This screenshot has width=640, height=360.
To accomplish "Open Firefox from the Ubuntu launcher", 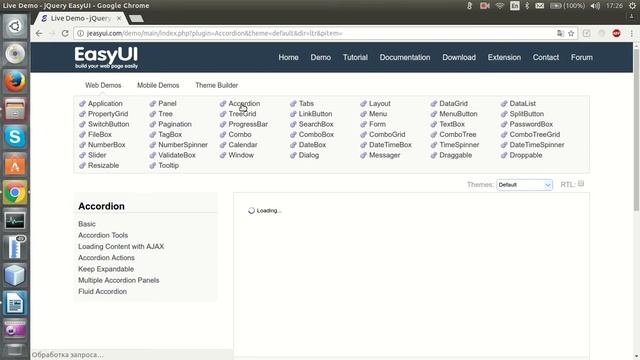I will (15, 81).
